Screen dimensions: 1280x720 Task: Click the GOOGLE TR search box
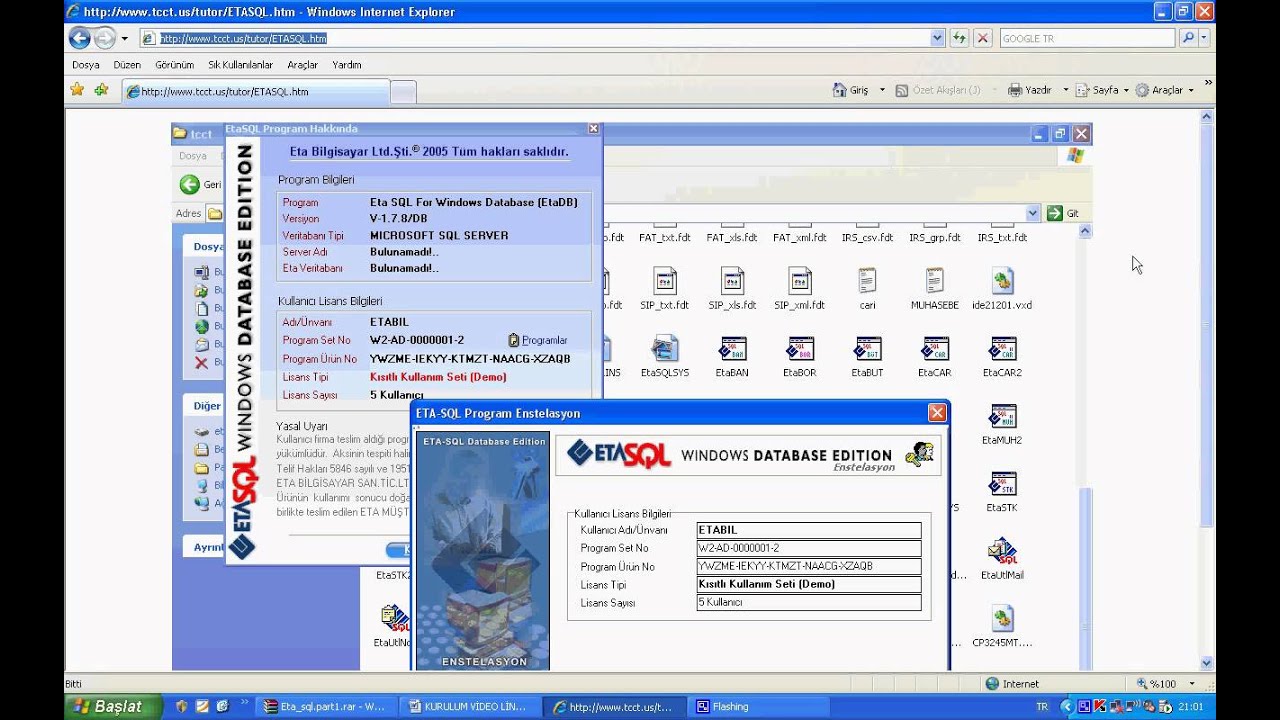[x=1086, y=38]
